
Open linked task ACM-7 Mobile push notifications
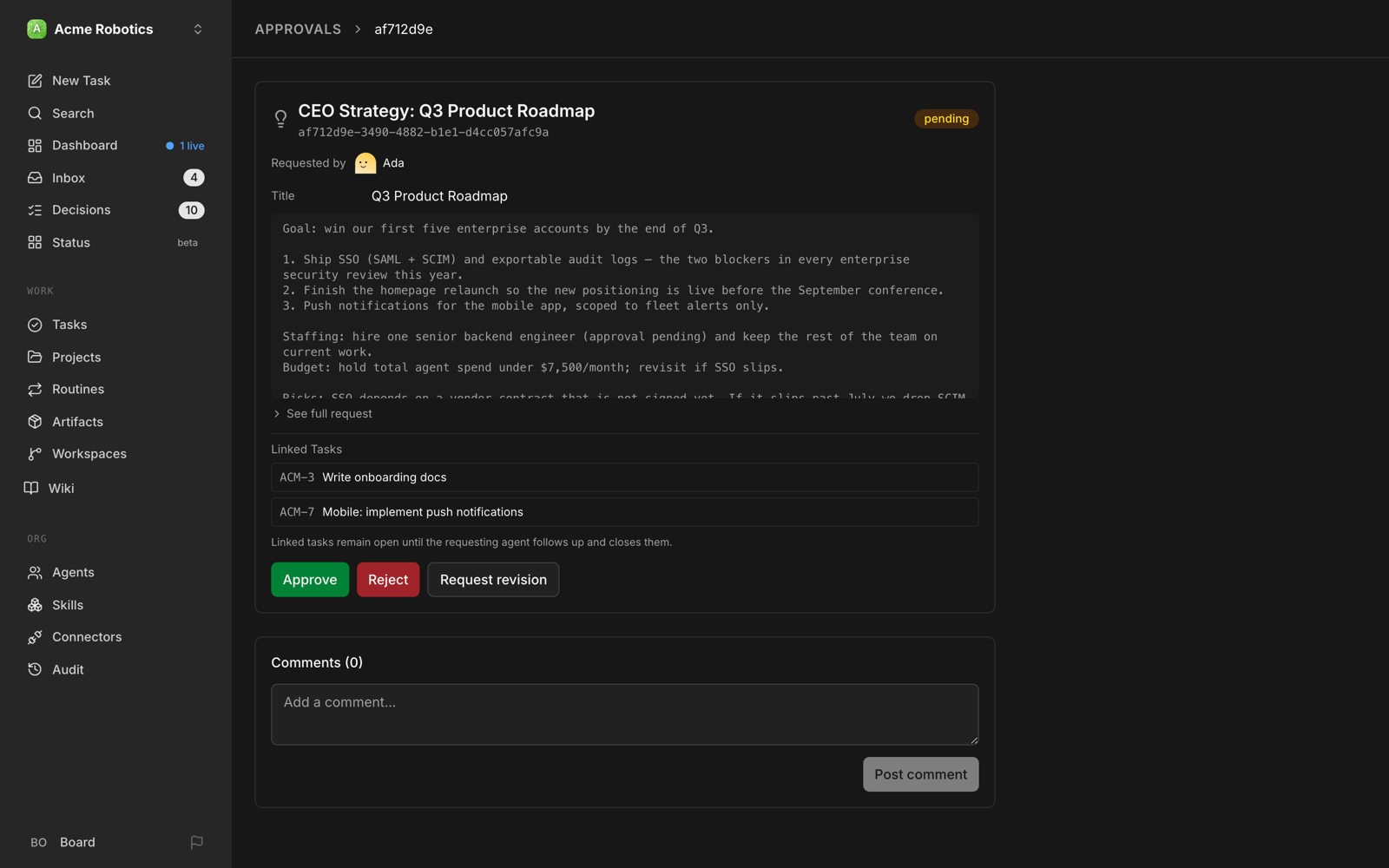[624, 512]
